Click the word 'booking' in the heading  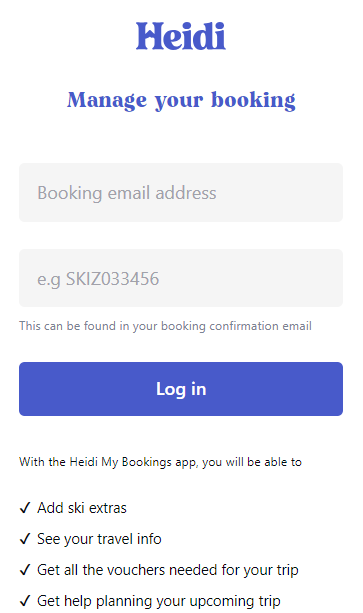click(x=253, y=101)
